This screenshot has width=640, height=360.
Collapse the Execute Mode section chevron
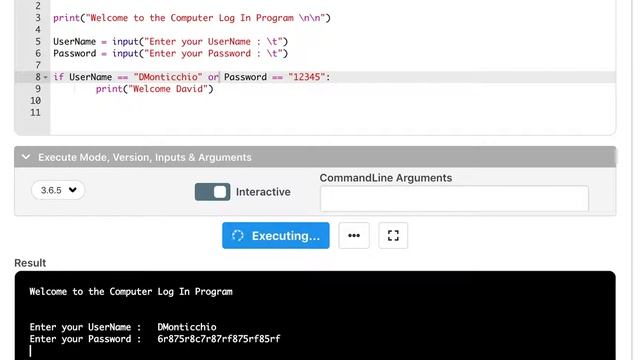(26, 157)
